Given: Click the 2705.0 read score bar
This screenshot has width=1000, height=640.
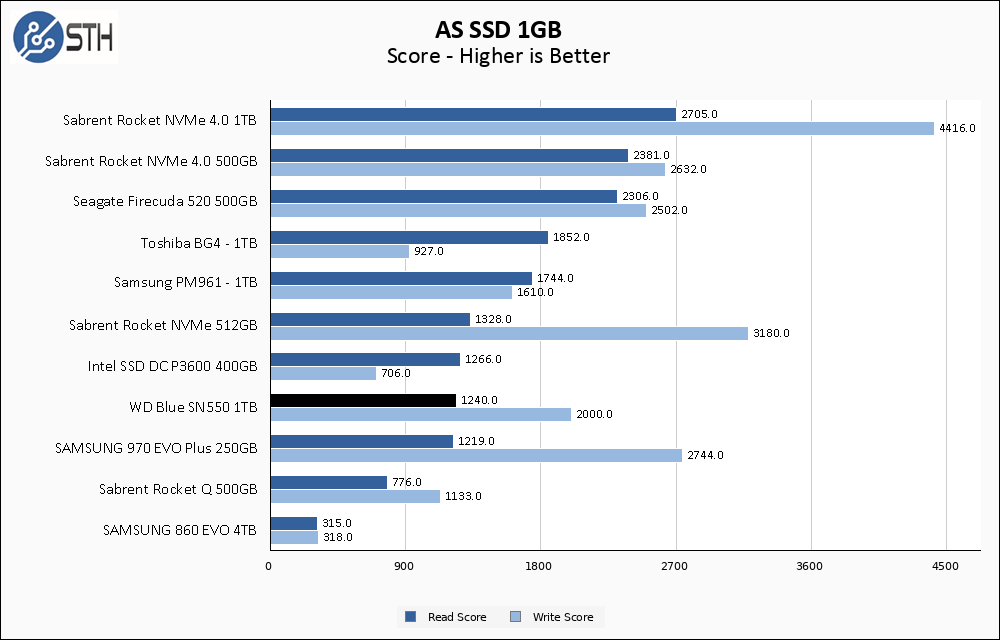Looking at the screenshot, I should [x=473, y=114].
